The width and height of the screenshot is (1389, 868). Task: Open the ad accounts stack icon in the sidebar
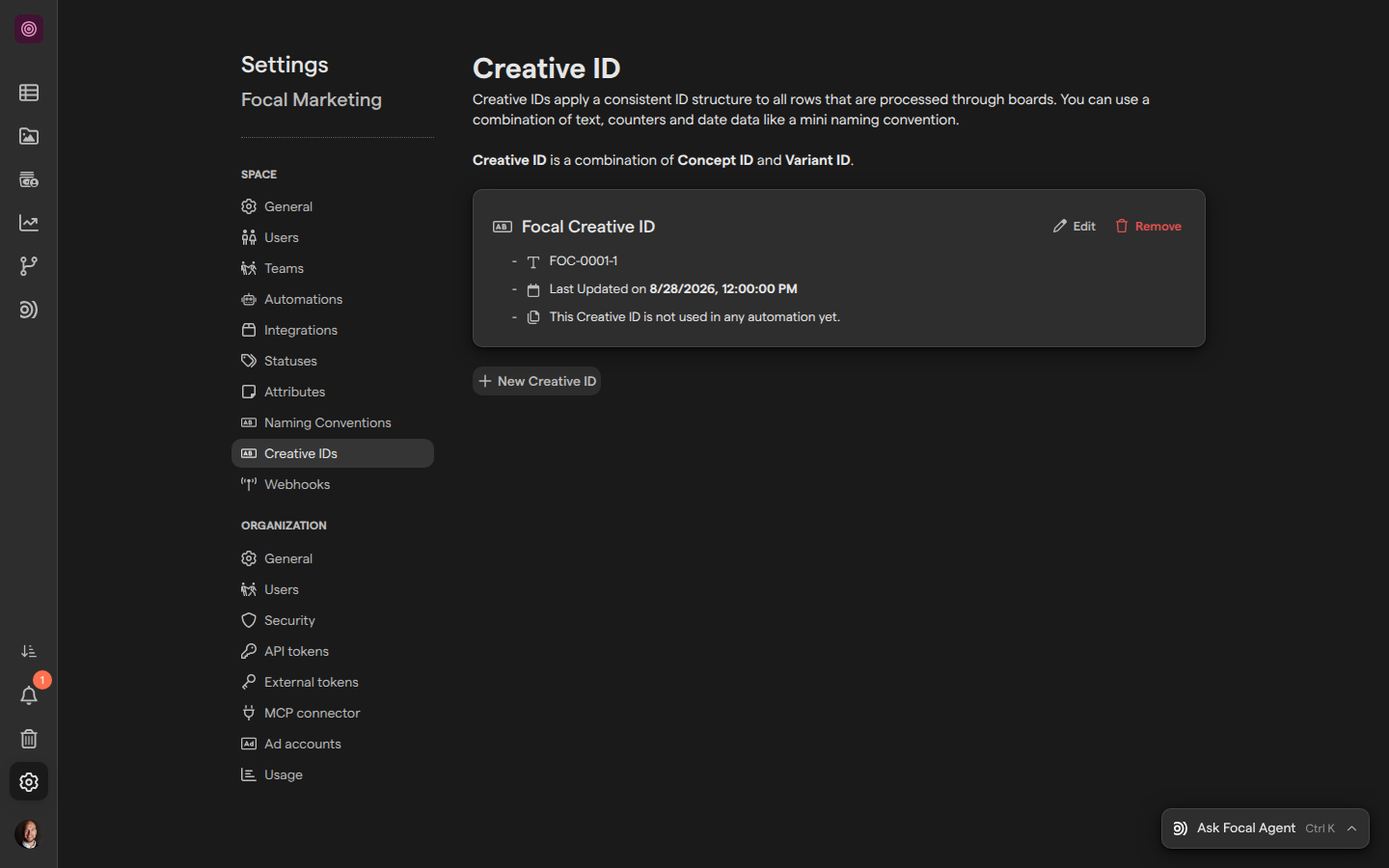[29, 179]
